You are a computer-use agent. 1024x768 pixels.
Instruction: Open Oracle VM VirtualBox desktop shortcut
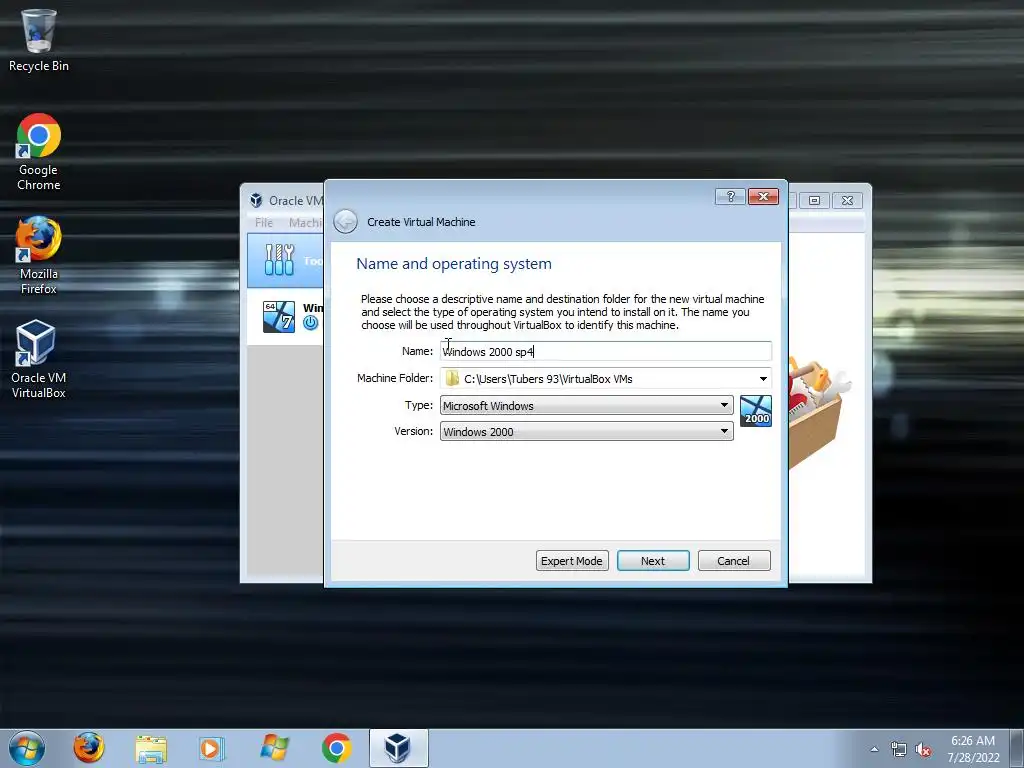point(39,359)
